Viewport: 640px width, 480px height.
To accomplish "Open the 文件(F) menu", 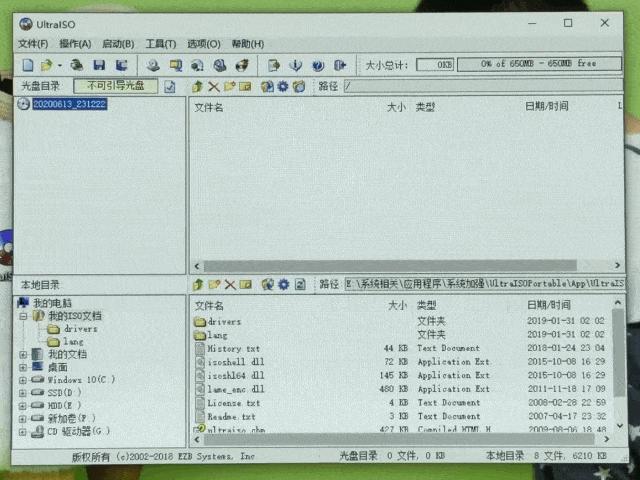I will [x=33, y=44].
